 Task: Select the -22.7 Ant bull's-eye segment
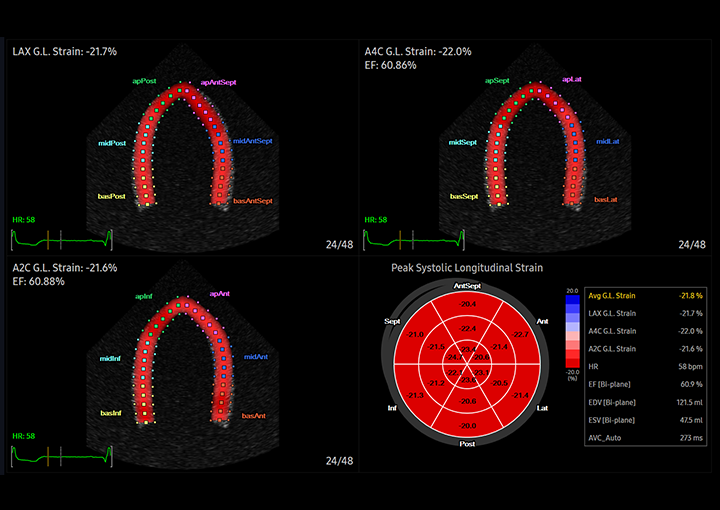click(519, 334)
